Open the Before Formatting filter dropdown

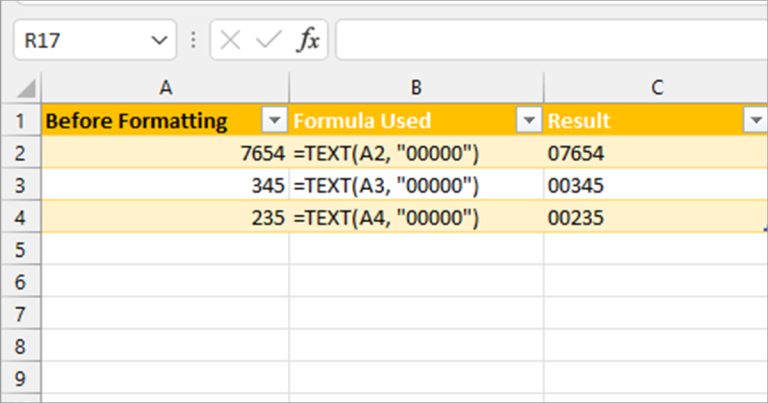(274, 120)
